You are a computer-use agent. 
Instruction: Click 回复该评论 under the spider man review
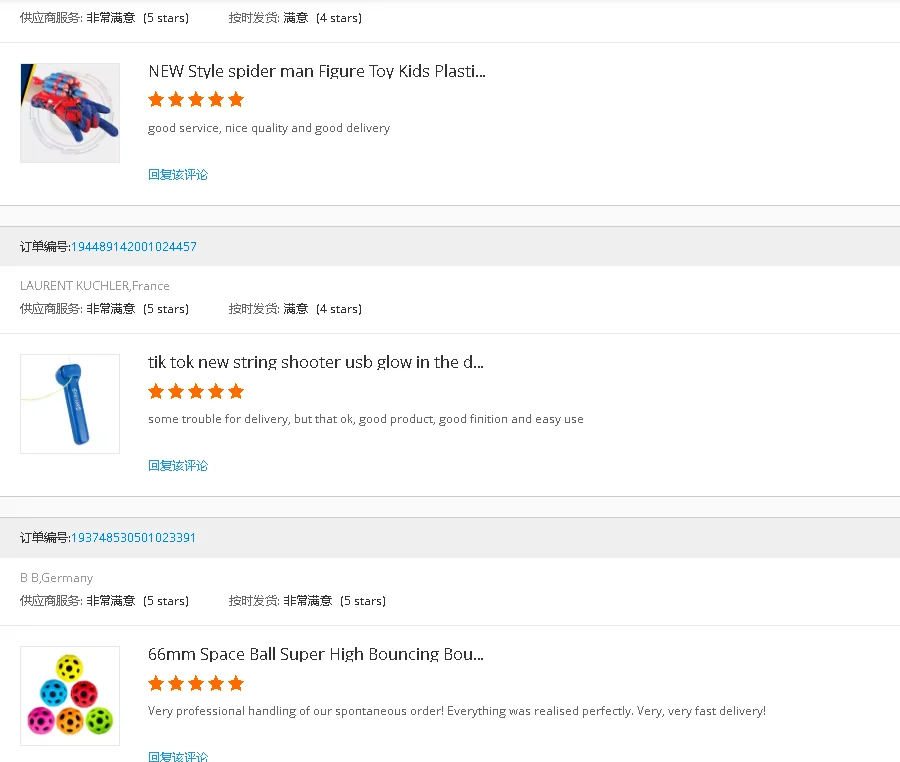click(178, 174)
